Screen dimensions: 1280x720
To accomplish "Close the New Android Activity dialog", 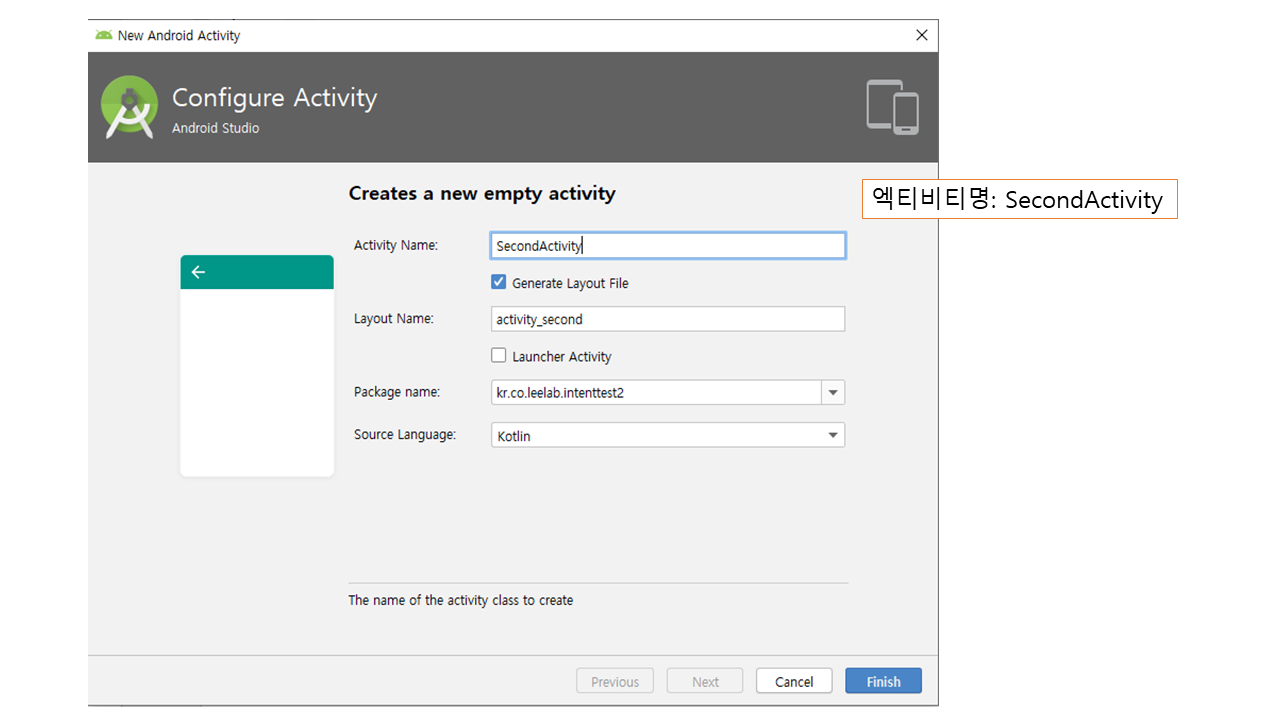I will tap(921, 35).
